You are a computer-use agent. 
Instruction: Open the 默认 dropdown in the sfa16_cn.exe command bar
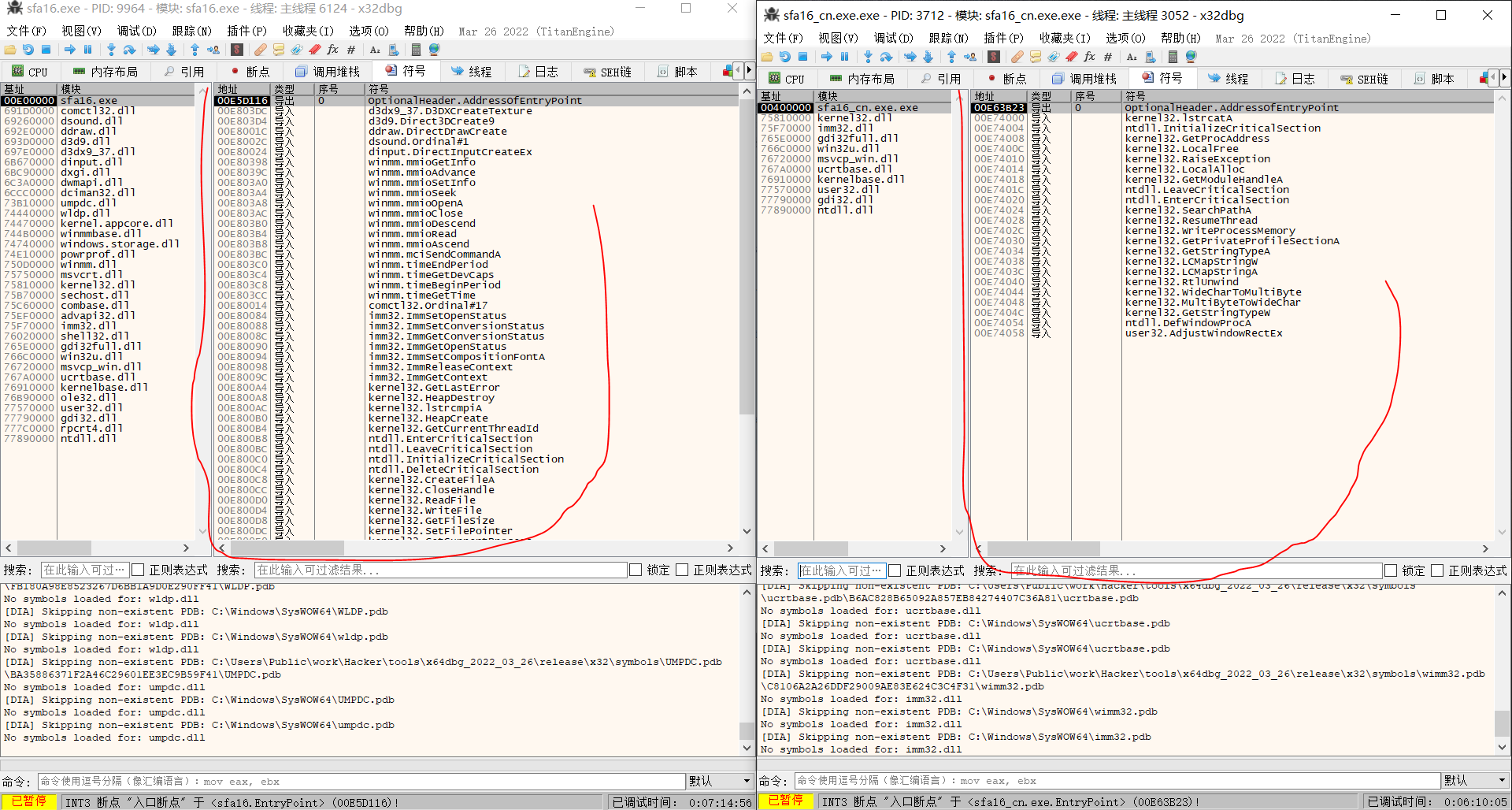coord(1474,780)
